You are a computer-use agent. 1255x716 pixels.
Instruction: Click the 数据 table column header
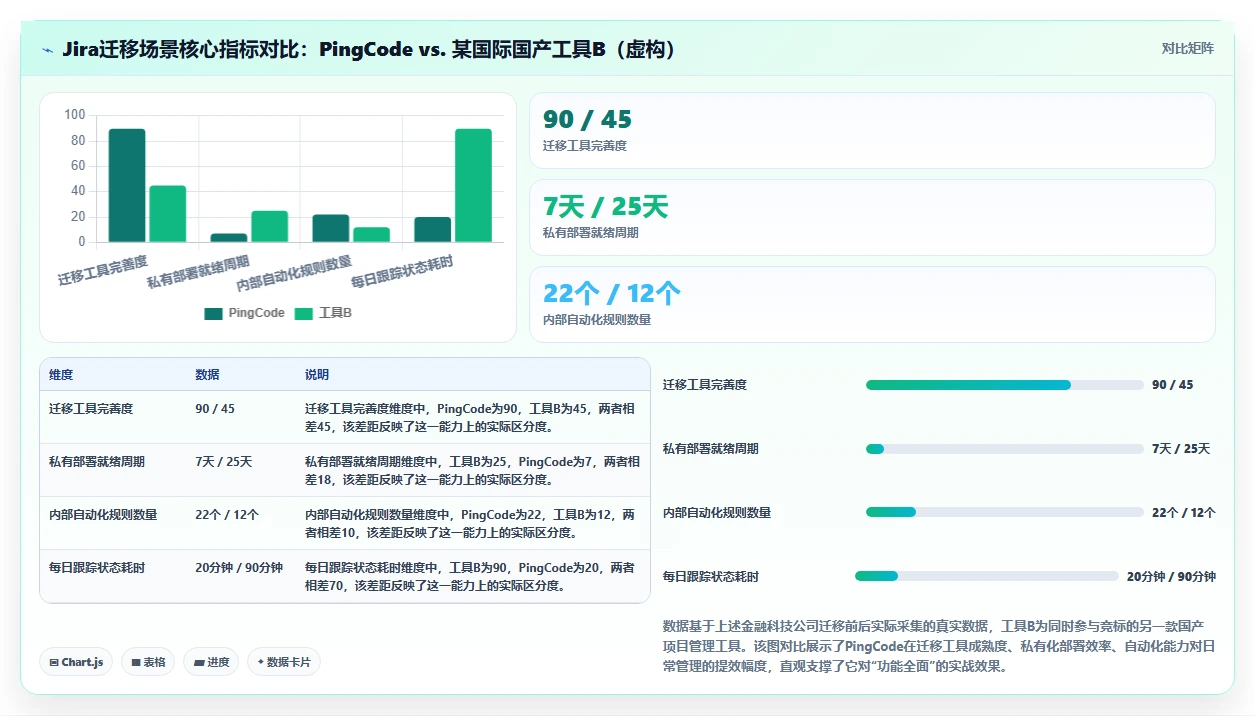pos(207,375)
